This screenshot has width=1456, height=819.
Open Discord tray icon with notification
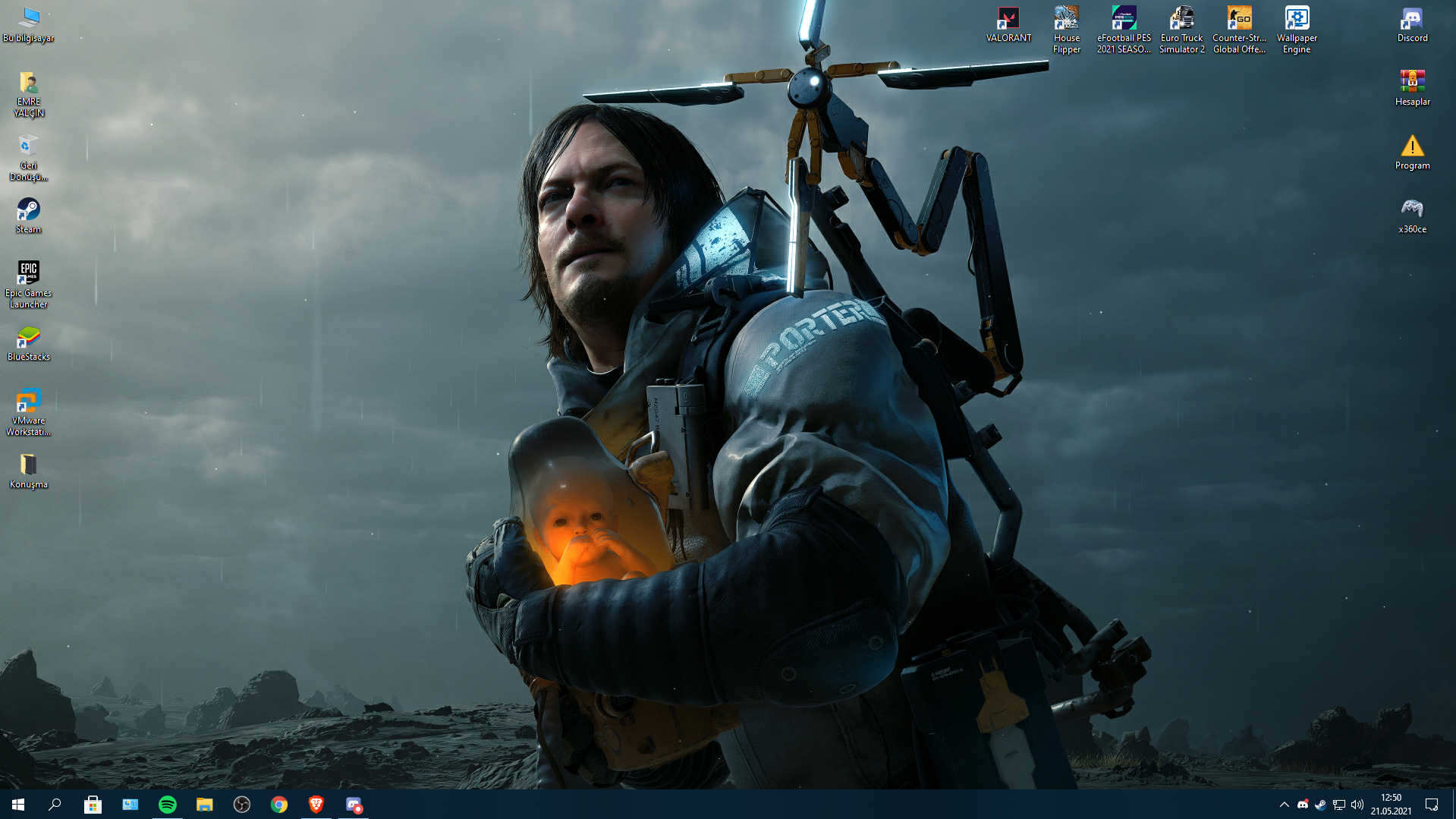[x=1303, y=805]
